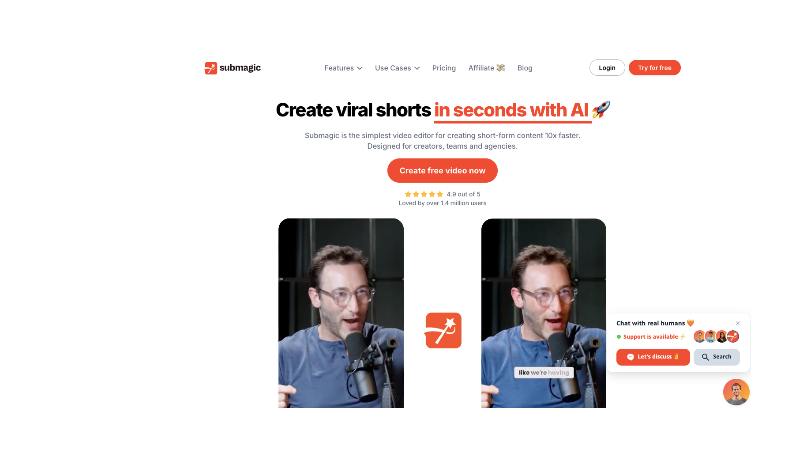Click the Let's discuss button
This screenshot has height=449, width=800.
tap(653, 357)
